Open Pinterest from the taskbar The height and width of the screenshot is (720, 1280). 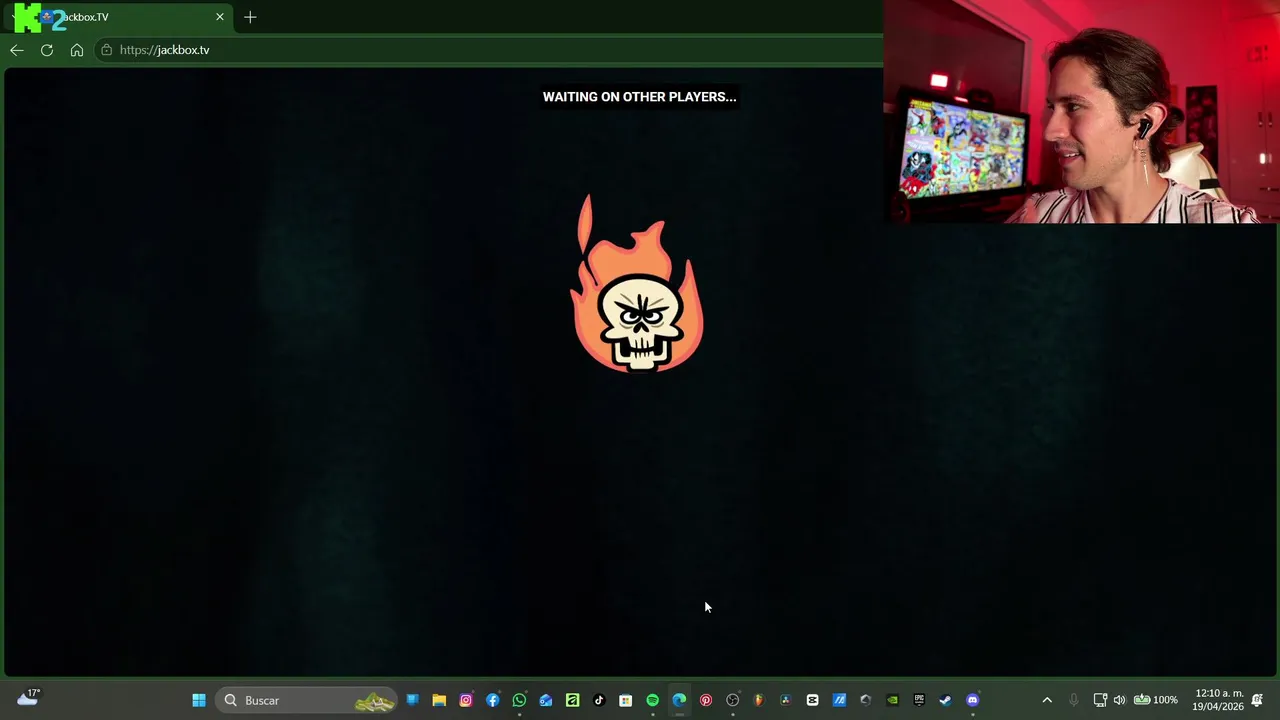706,700
